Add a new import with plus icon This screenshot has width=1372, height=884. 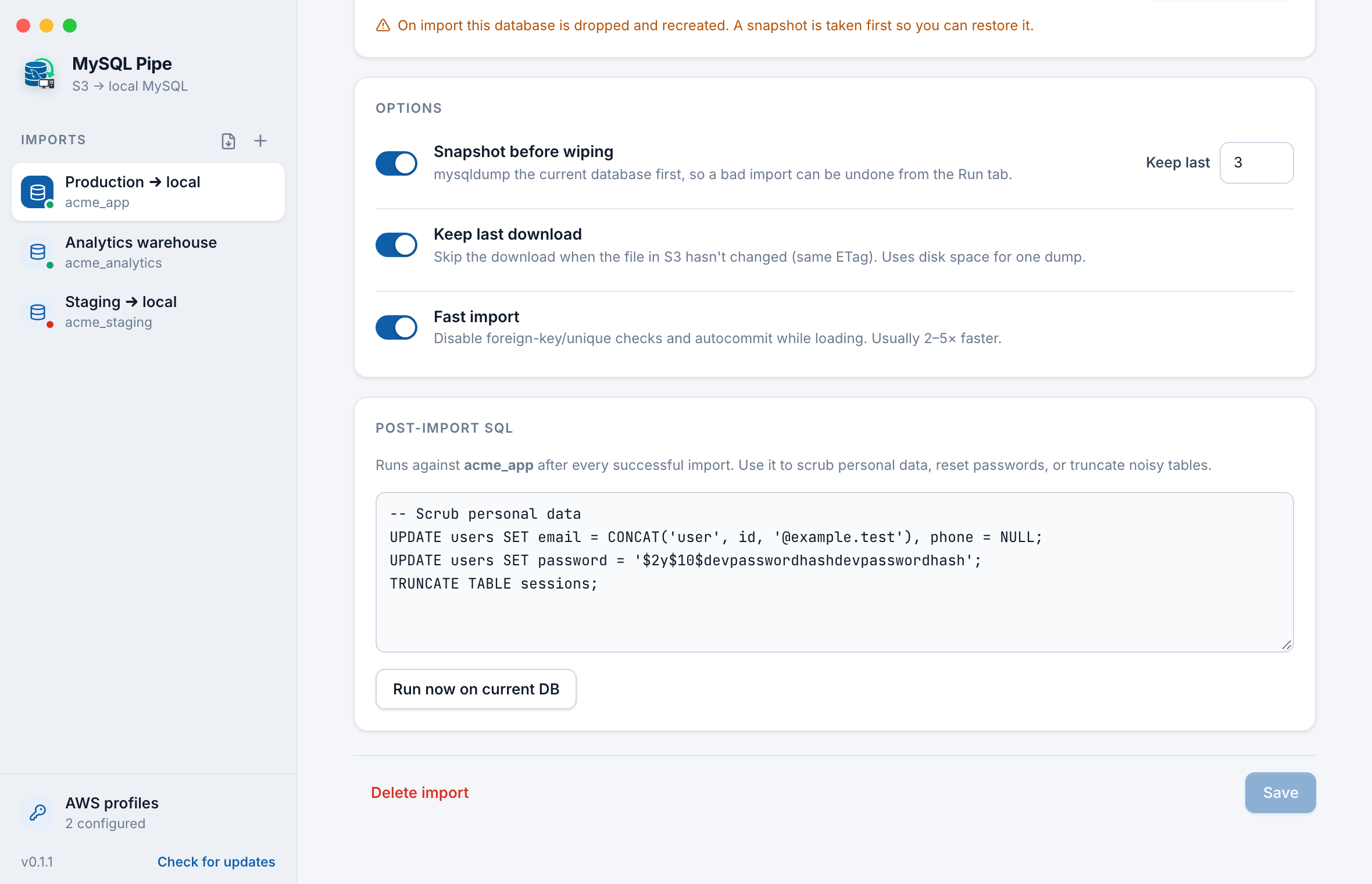tap(260, 141)
